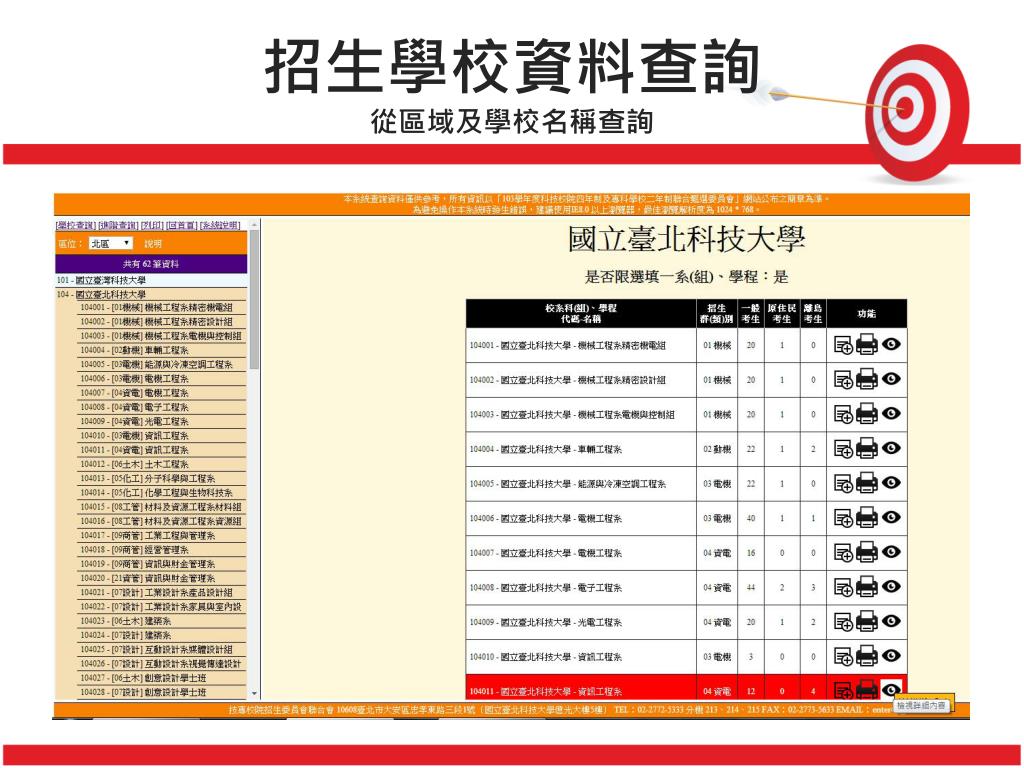
Task: Click the sidebar vertical scrollbar thumb
Action: [x=255, y=300]
